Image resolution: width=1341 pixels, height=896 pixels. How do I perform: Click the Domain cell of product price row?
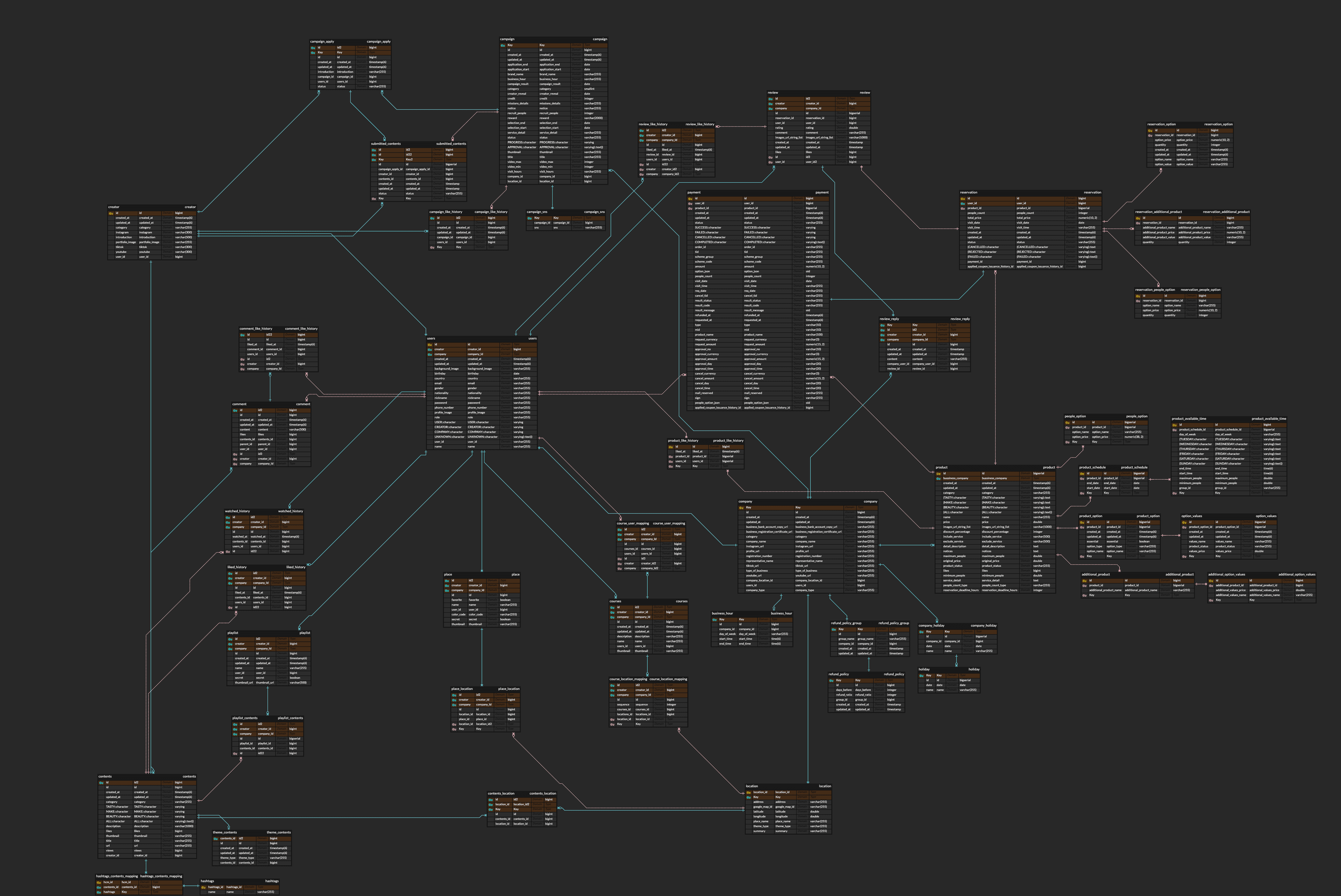click(x=1026, y=522)
